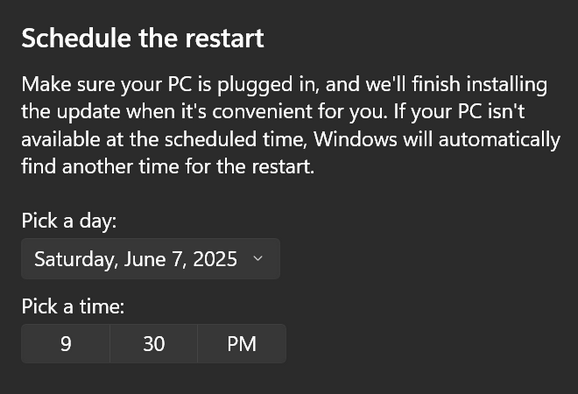The height and width of the screenshot is (394, 578).
Task: Click the word 'automatically' in the description
Action: click(x=499, y=140)
